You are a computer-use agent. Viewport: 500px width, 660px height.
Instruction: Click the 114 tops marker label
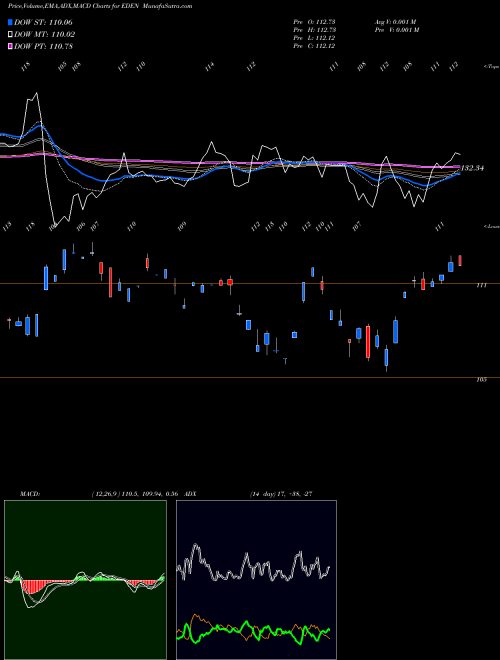coord(210,67)
